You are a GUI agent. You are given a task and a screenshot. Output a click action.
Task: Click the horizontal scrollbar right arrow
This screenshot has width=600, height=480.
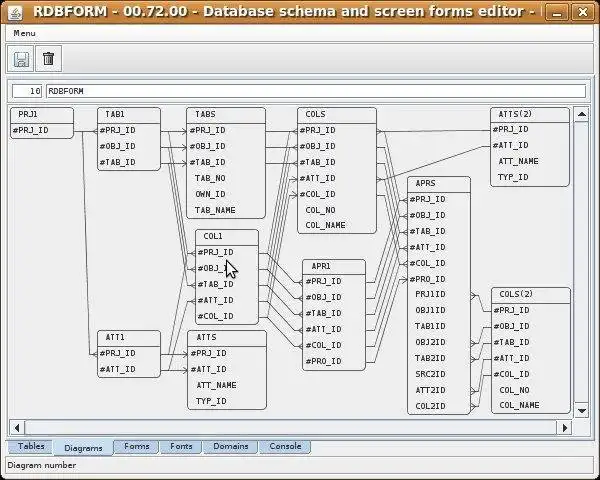click(x=564, y=427)
